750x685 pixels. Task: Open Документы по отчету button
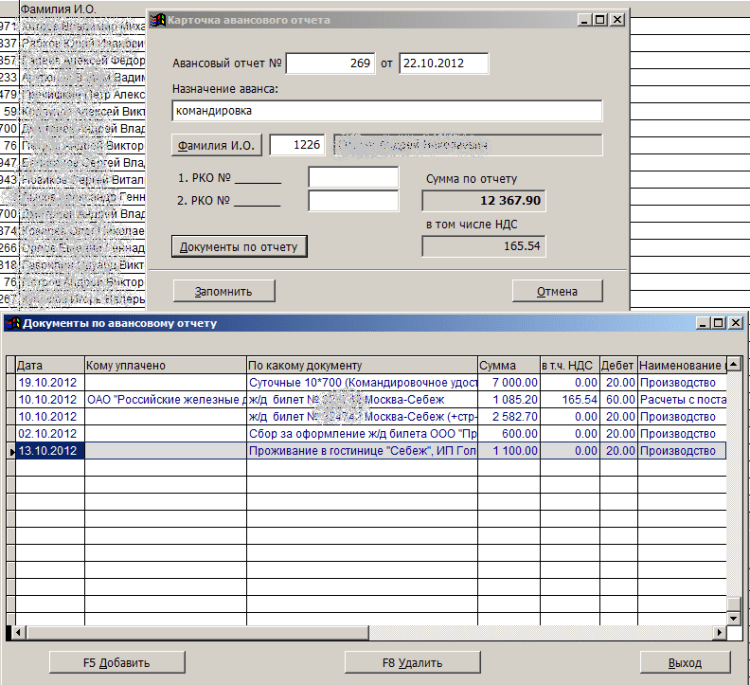point(239,247)
